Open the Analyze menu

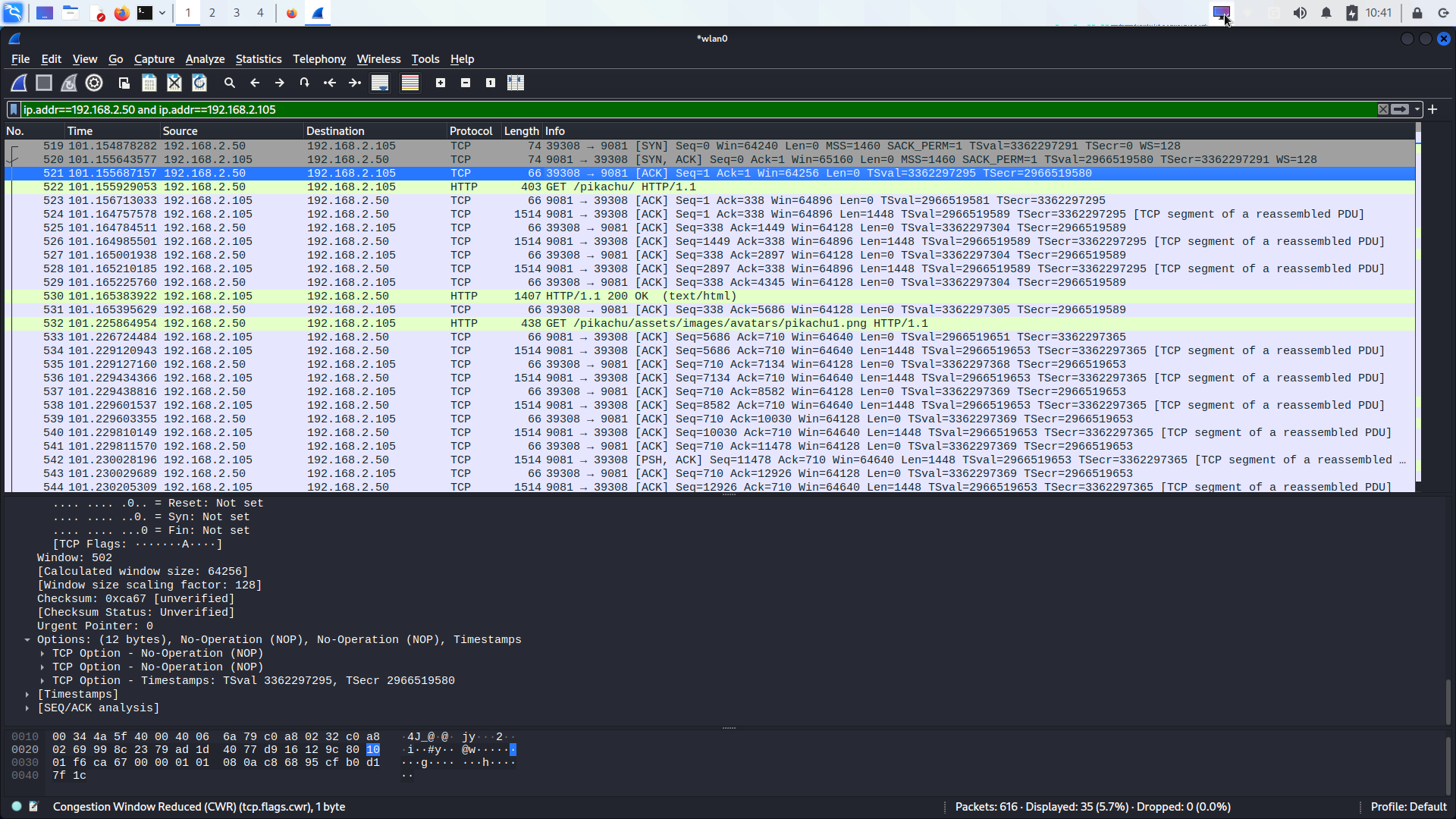coord(205,59)
